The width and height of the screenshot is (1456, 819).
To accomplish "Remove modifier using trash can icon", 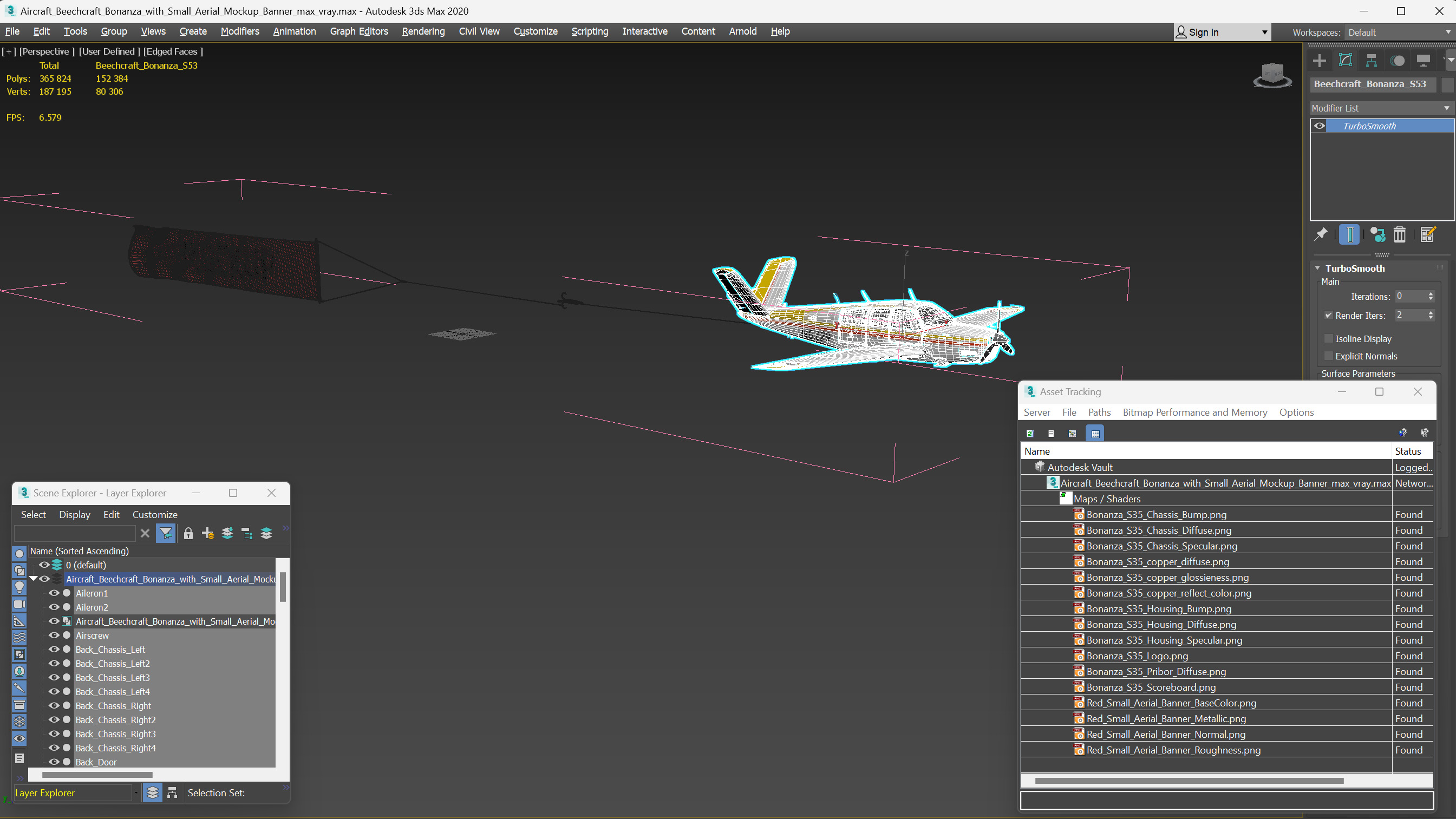I will click(x=1400, y=234).
